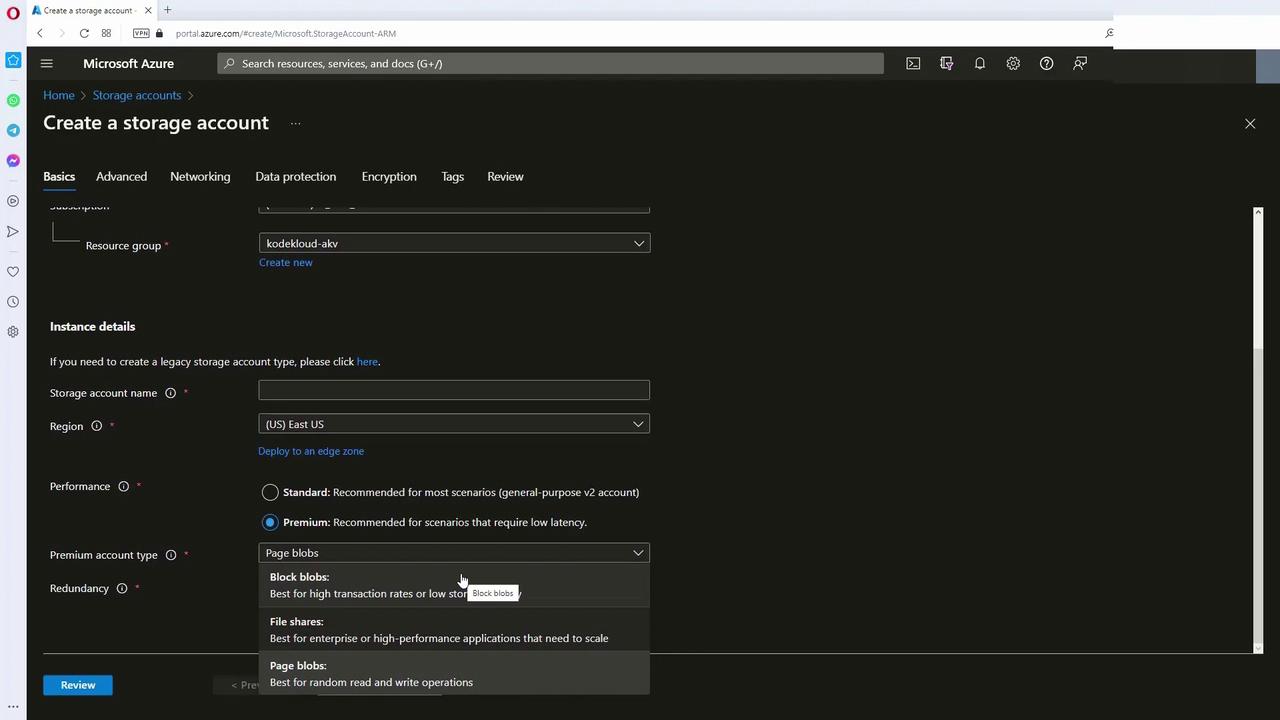Open Opera sidebar home workspace icon
The height and width of the screenshot is (720, 1280).
pyautogui.click(x=13, y=60)
